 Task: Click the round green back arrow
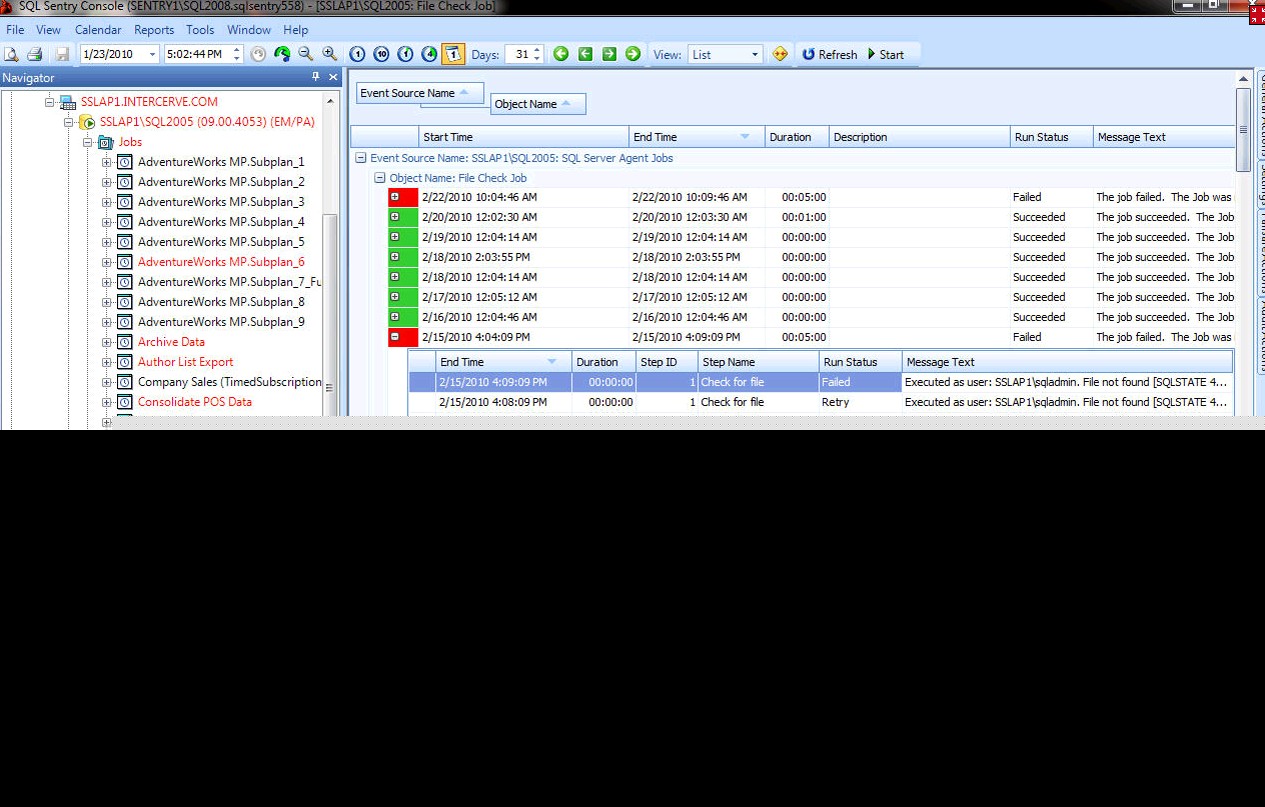pyautogui.click(x=561, y=54)
